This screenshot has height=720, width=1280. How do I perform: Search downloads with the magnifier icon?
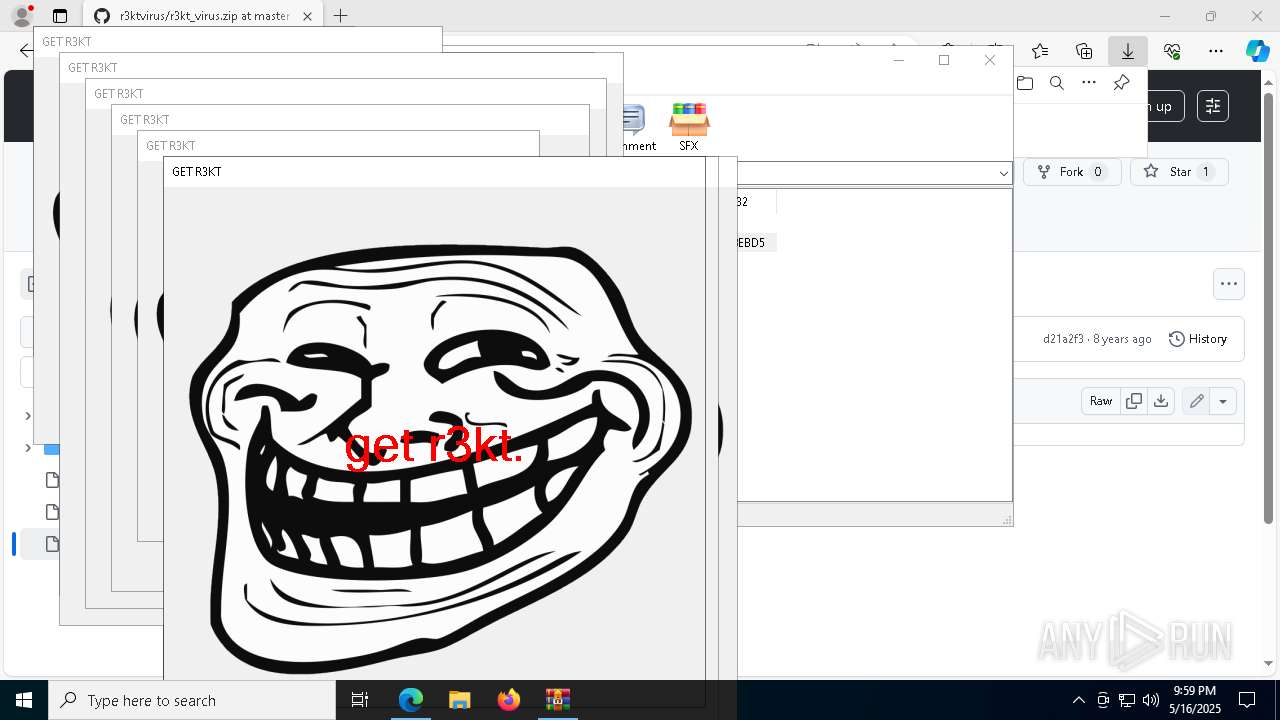click(x=1057, y=83)
